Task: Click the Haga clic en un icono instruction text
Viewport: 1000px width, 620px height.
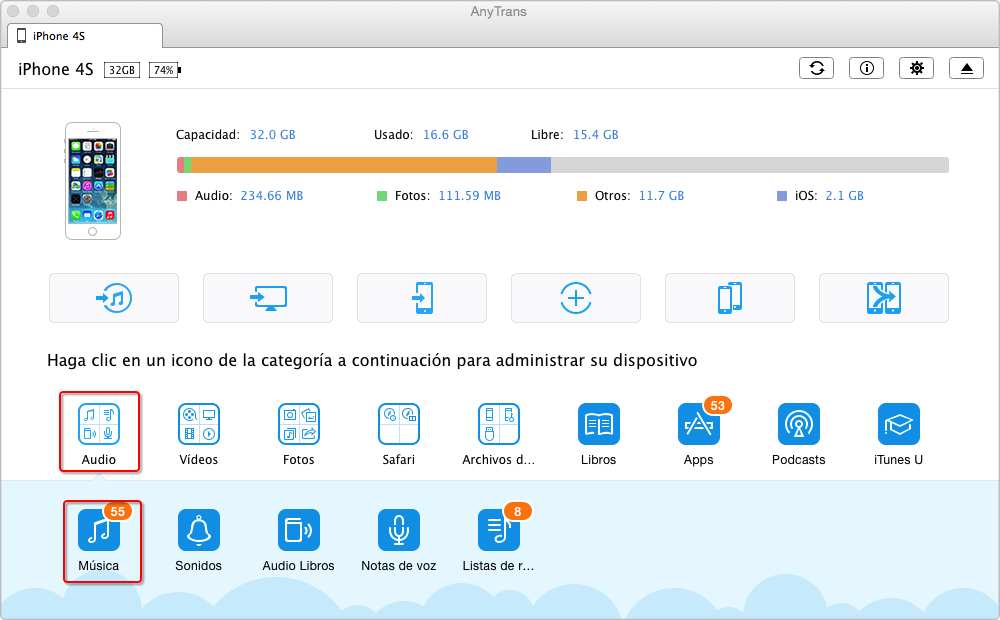Action: 372,360
